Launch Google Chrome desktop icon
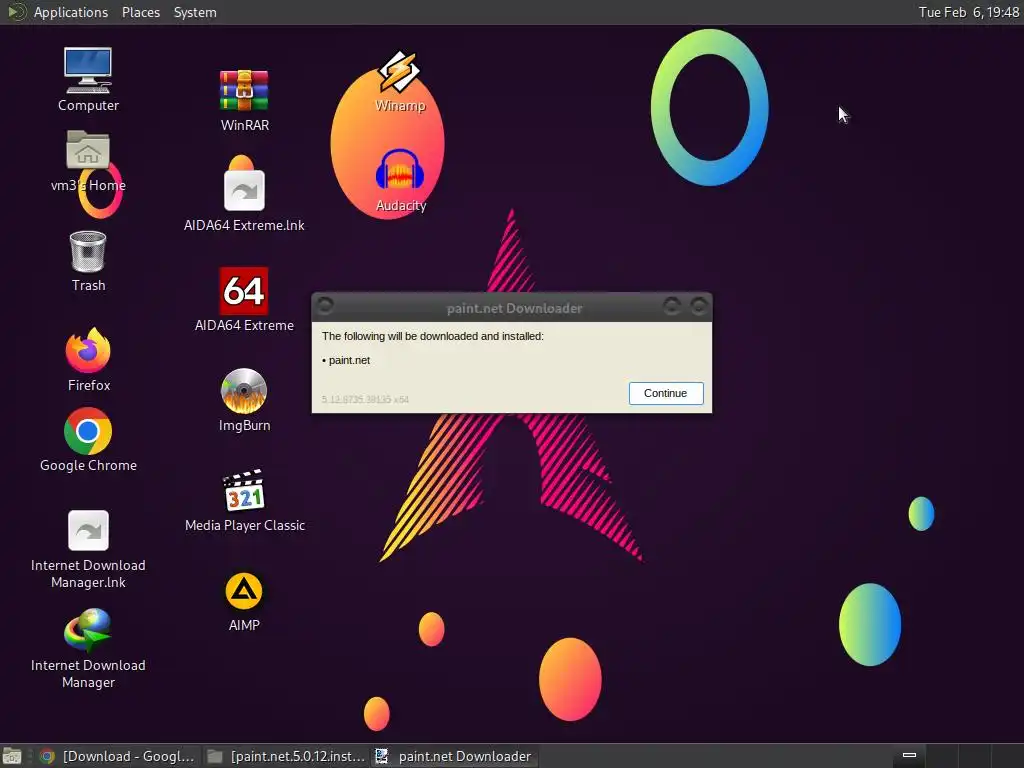Viewport: 1024px width, 768px height. pyautogui.click(x=88, y=431)
